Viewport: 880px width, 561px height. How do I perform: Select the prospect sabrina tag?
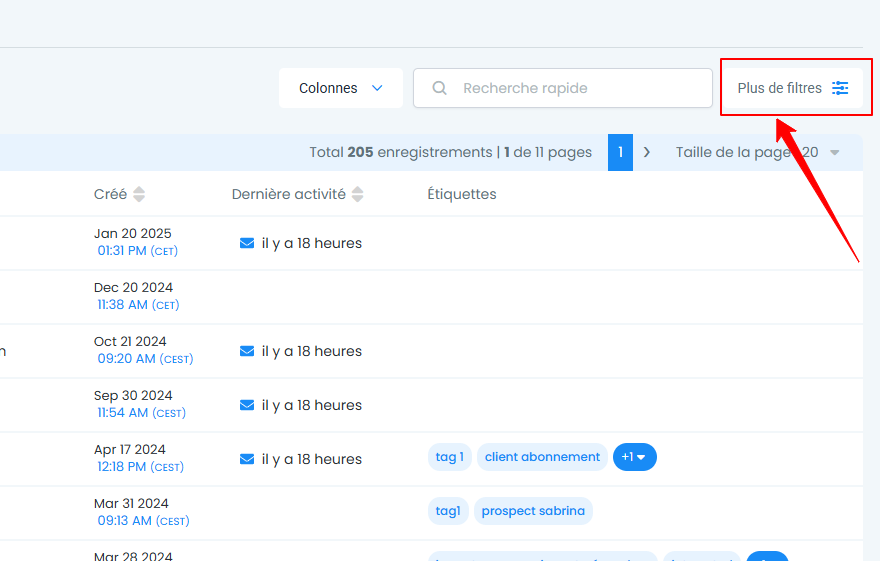click(x=533, y=511)
